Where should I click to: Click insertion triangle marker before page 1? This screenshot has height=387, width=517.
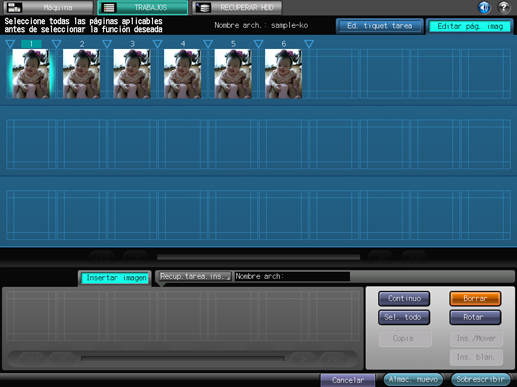tap(10, 44)
